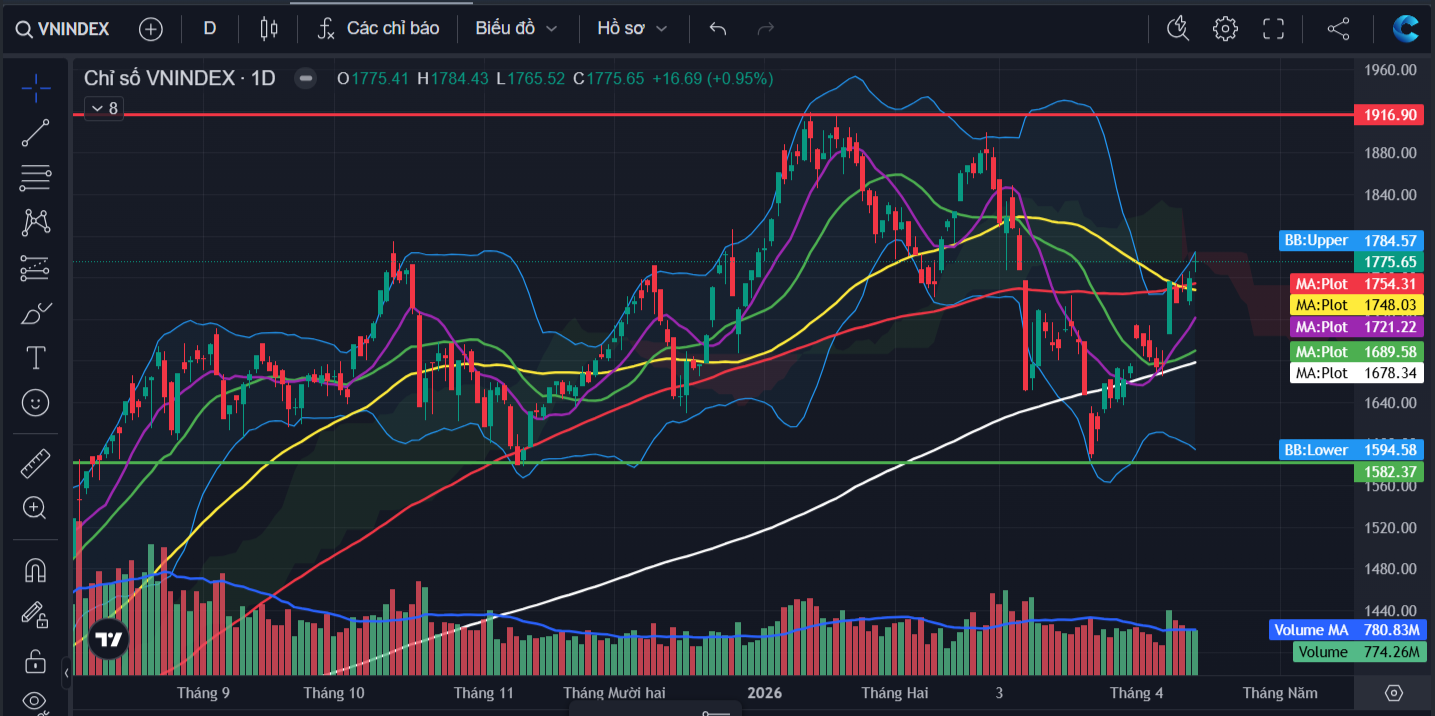Select the crosshair cursor tool

(36, 88)
